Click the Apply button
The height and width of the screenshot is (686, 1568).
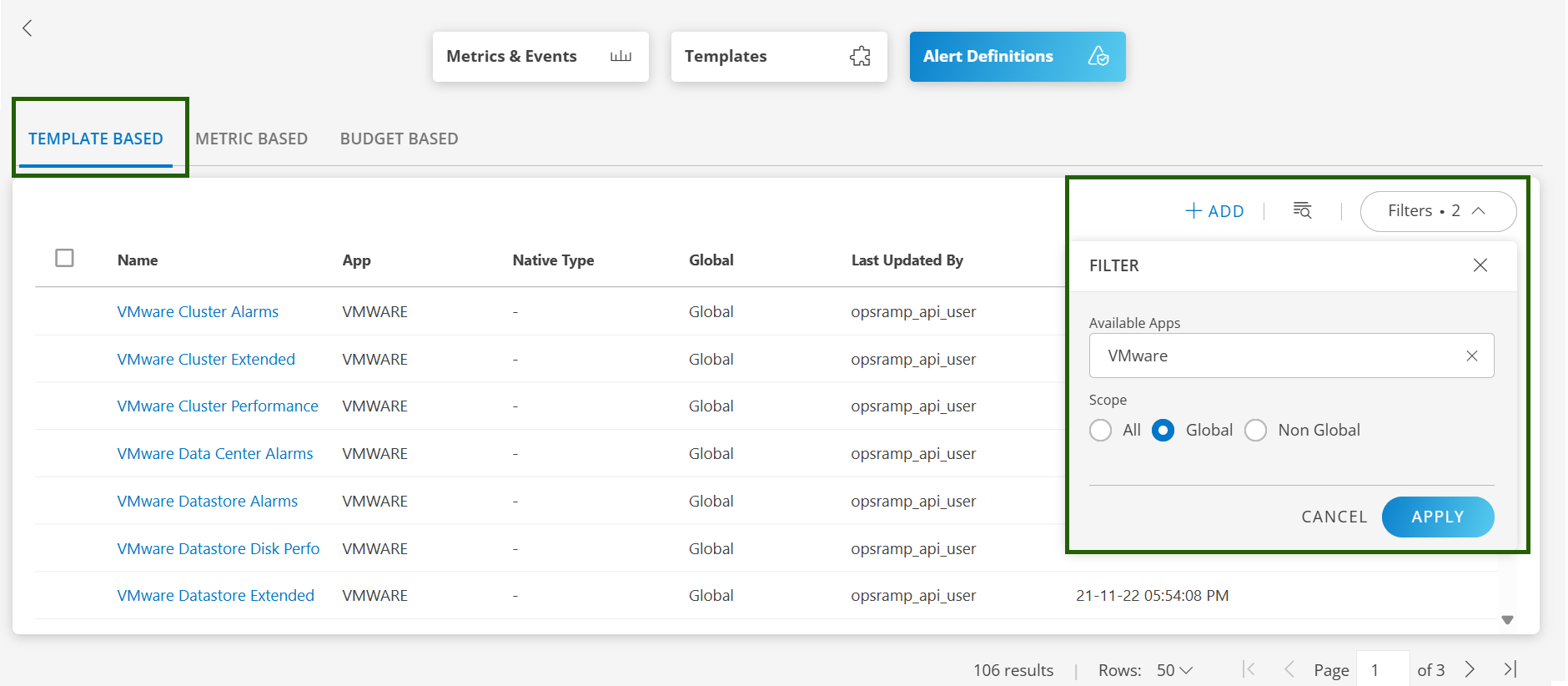1437,517
